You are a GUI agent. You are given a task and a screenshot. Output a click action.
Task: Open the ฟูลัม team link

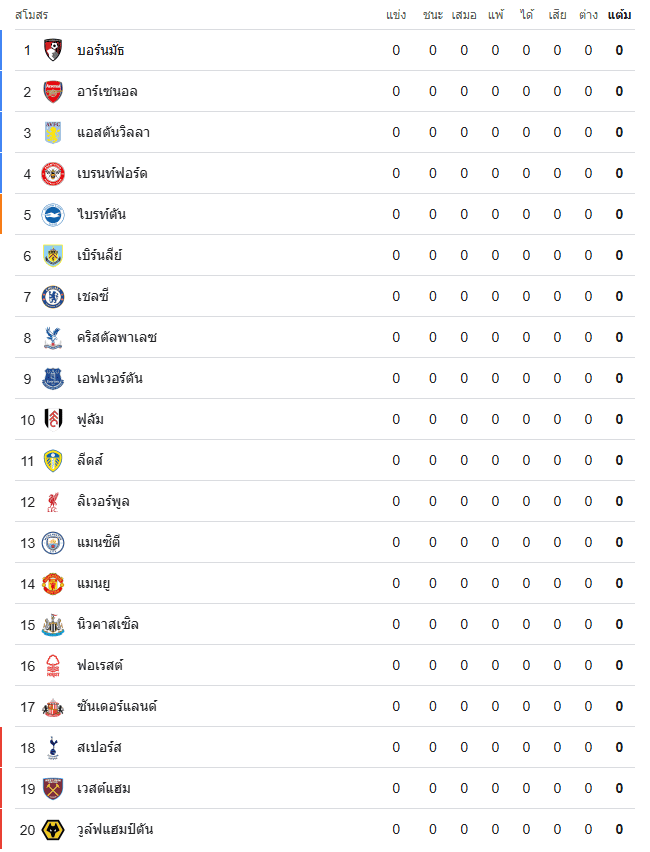tap(90, 419)
